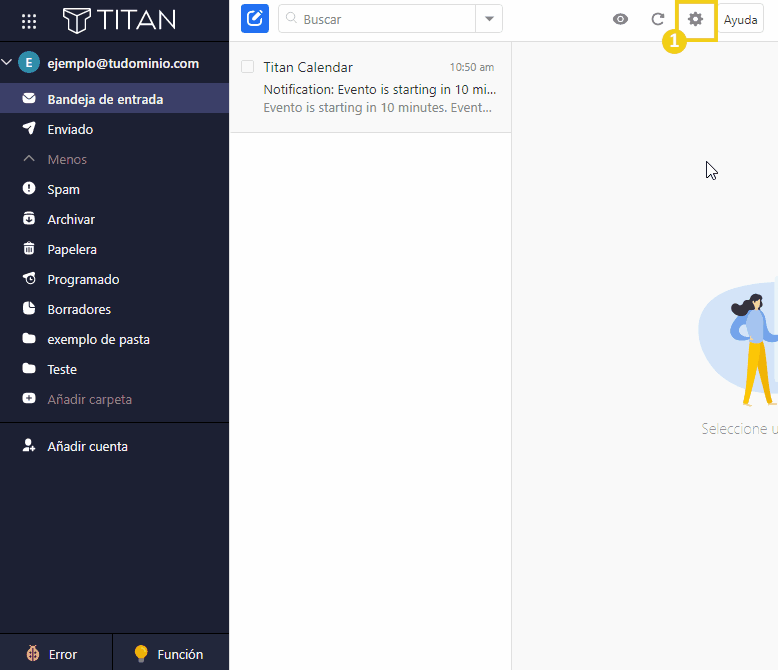778x670 pixels.
Task: Click the folder icon beside Teste
Action: click(29, 368)
